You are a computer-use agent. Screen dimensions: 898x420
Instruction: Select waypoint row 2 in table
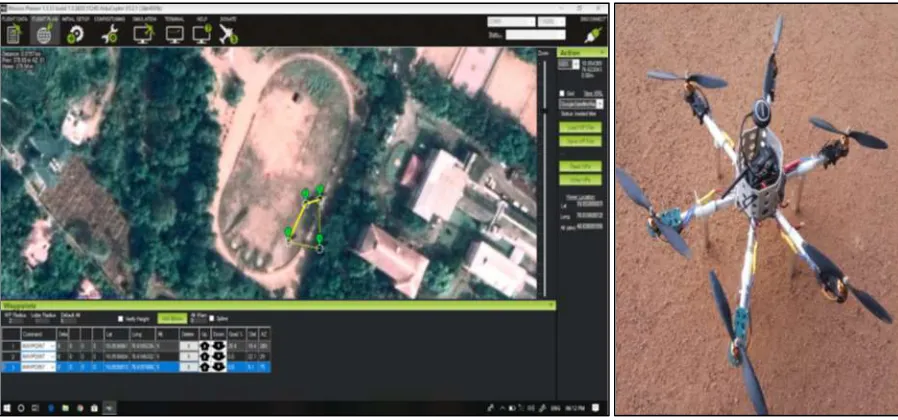click(x=136, y=356)
